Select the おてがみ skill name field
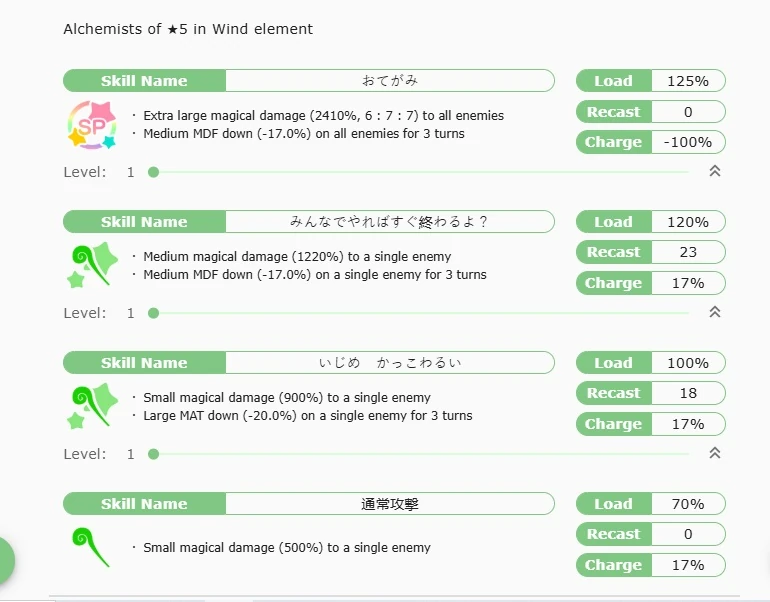 389,81
